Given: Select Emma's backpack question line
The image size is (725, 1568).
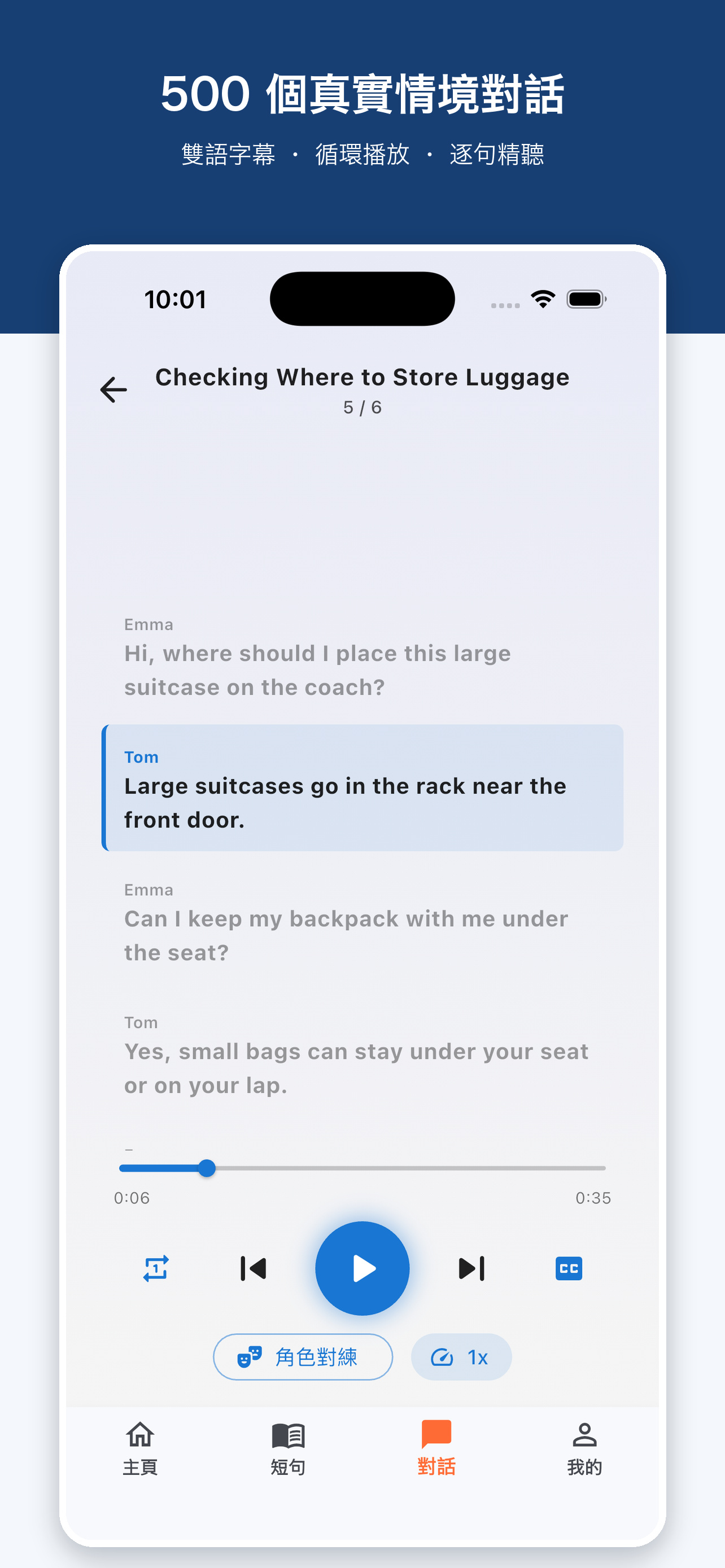Looking at the screenshot, I should [362, 923].
